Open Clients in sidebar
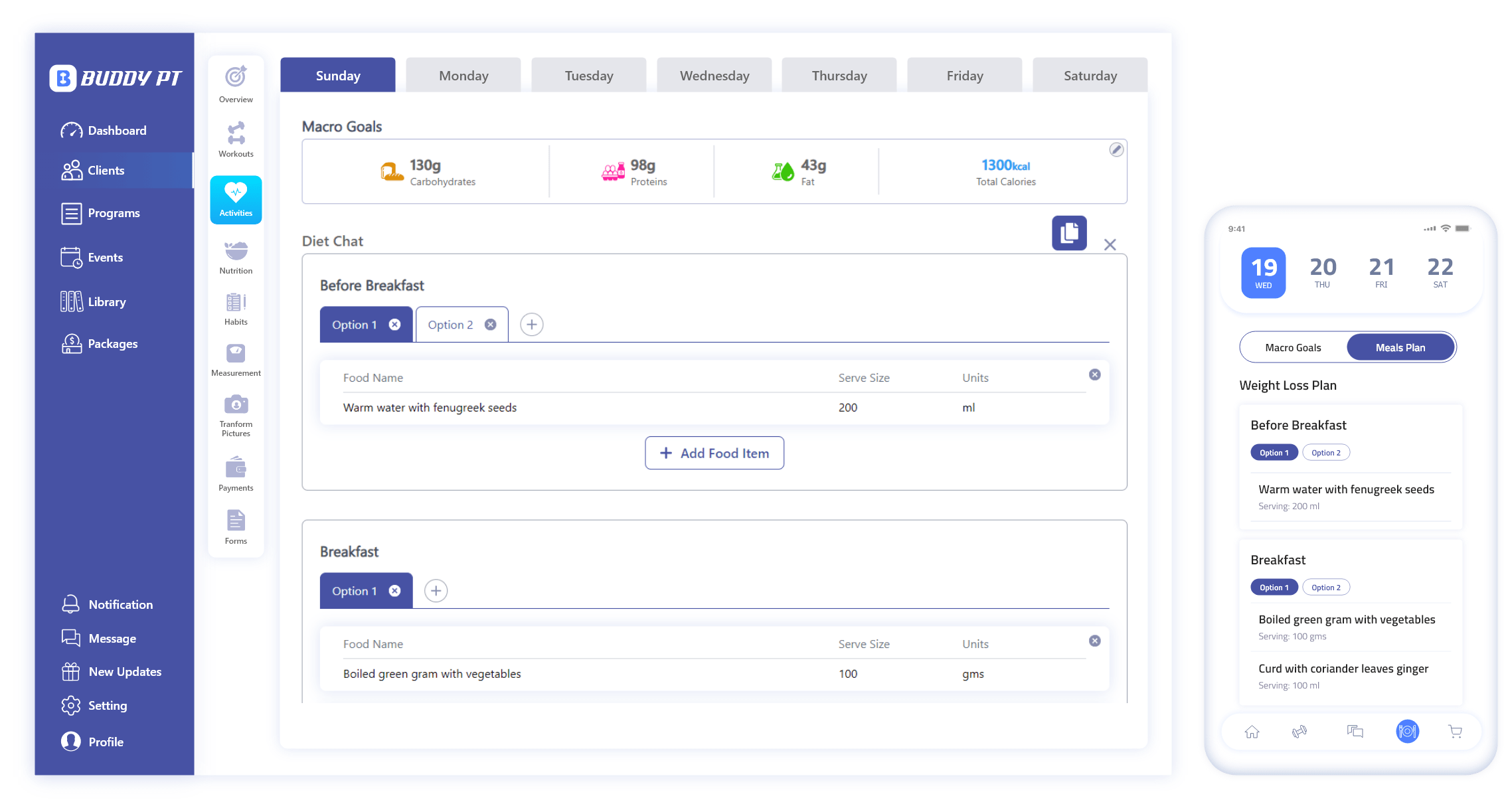Viewport: 1508px width, 812px height. (x=114, y=171)
